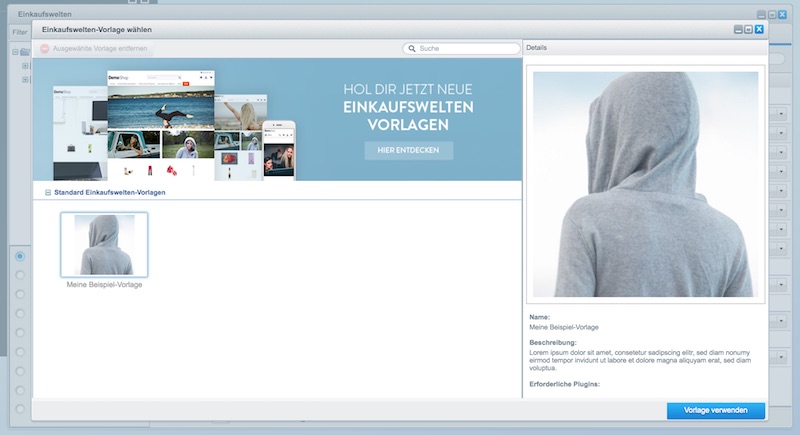
Task: Click the red remove icon for 'Ausgewählte Vorlage entfernen'
Action: (x=45, y=48)
